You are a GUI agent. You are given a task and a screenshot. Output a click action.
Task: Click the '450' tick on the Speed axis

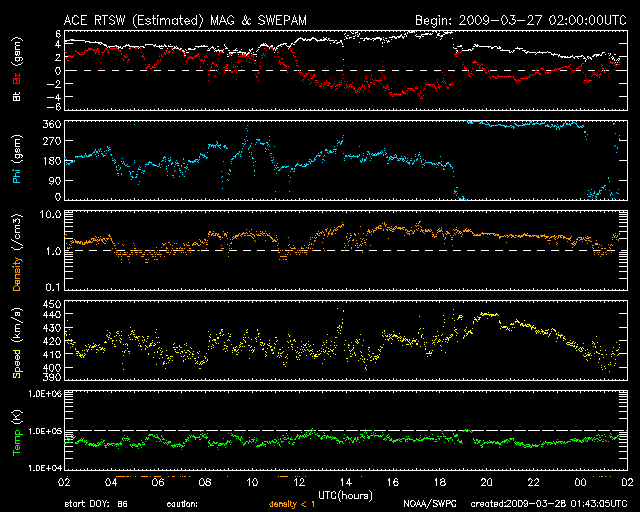click(x=52, y=305)
